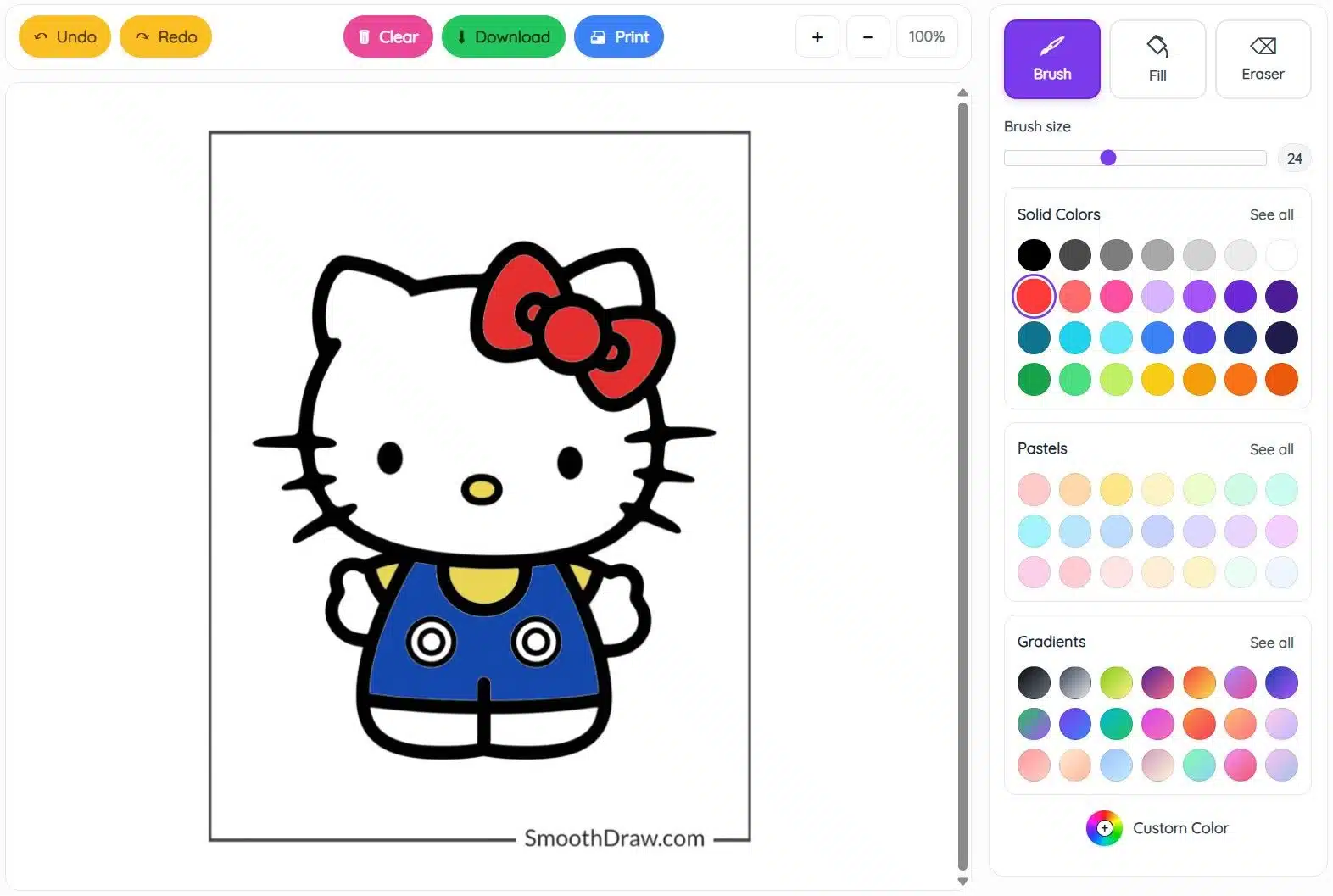Pick the white solid color swatch
The height and width of the screenshot is (896, 1333).
pyautogui.click(x=1281, y=255)
